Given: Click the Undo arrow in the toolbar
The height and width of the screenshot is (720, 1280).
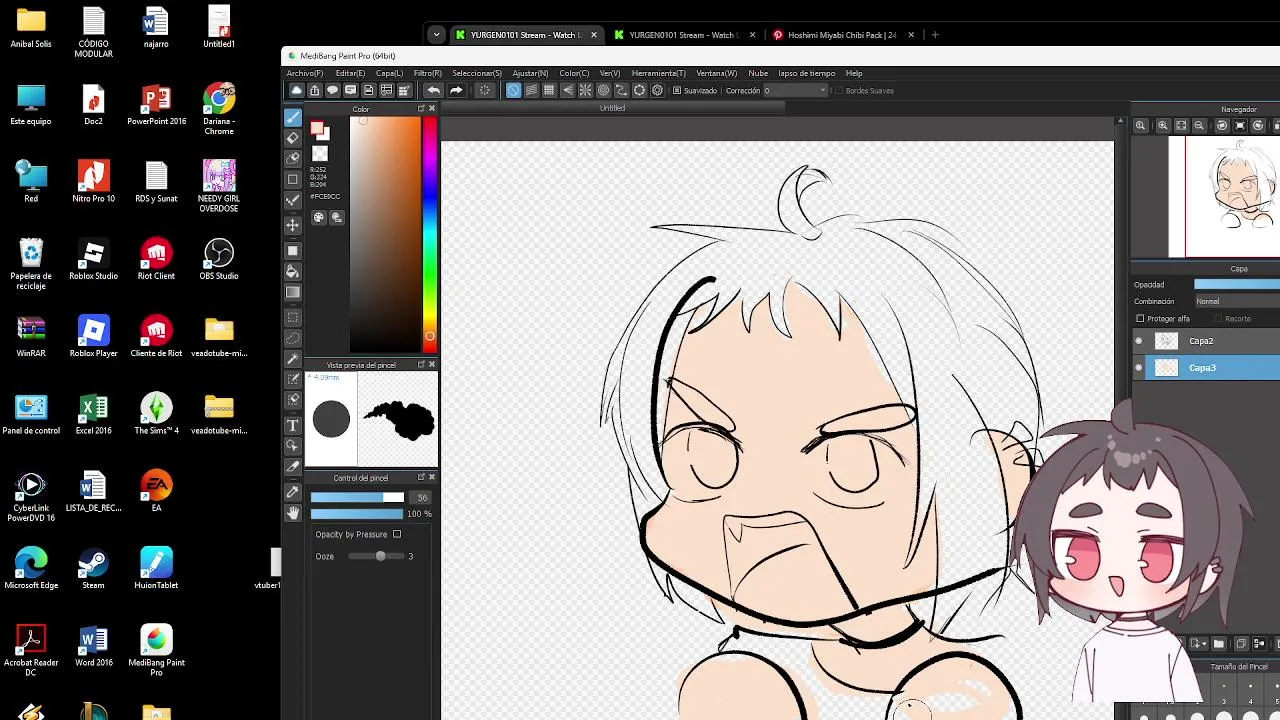Looking at the screenshot, I should click(x=433, y=90).
